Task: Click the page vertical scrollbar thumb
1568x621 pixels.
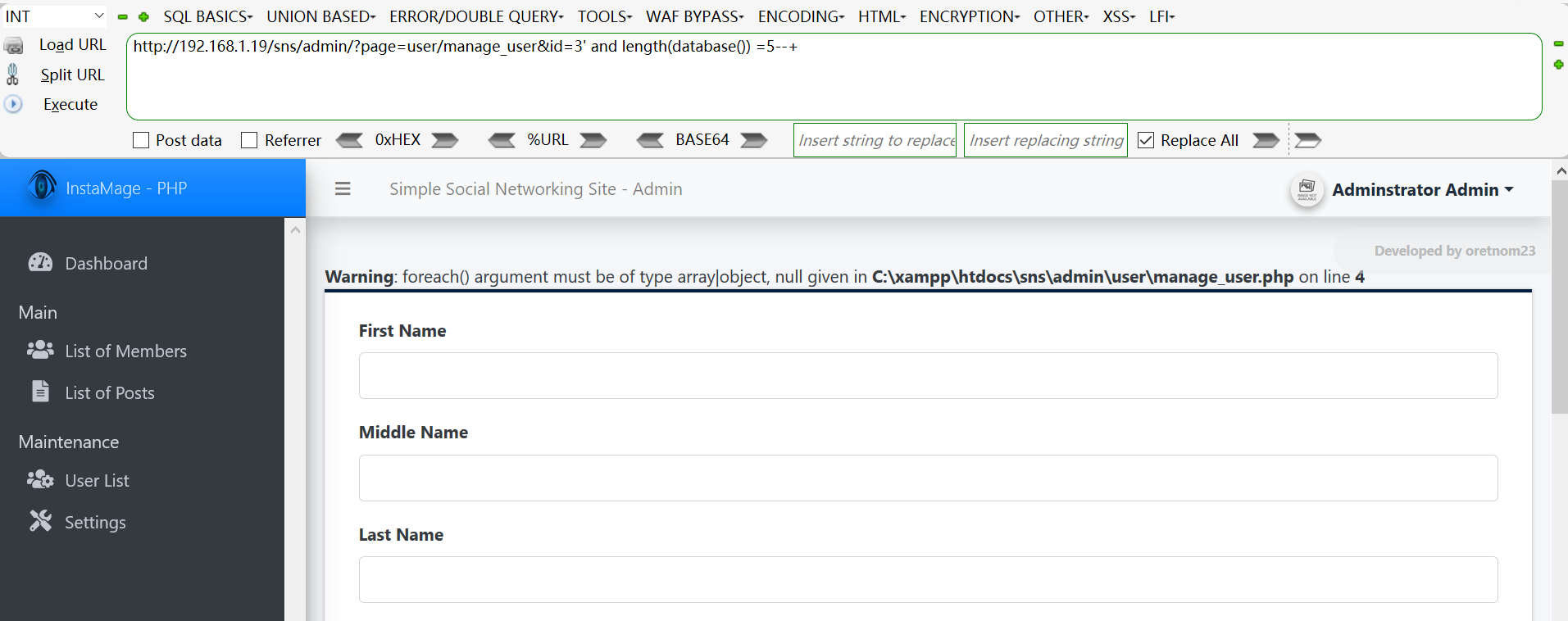Action: pos(1560,297)
